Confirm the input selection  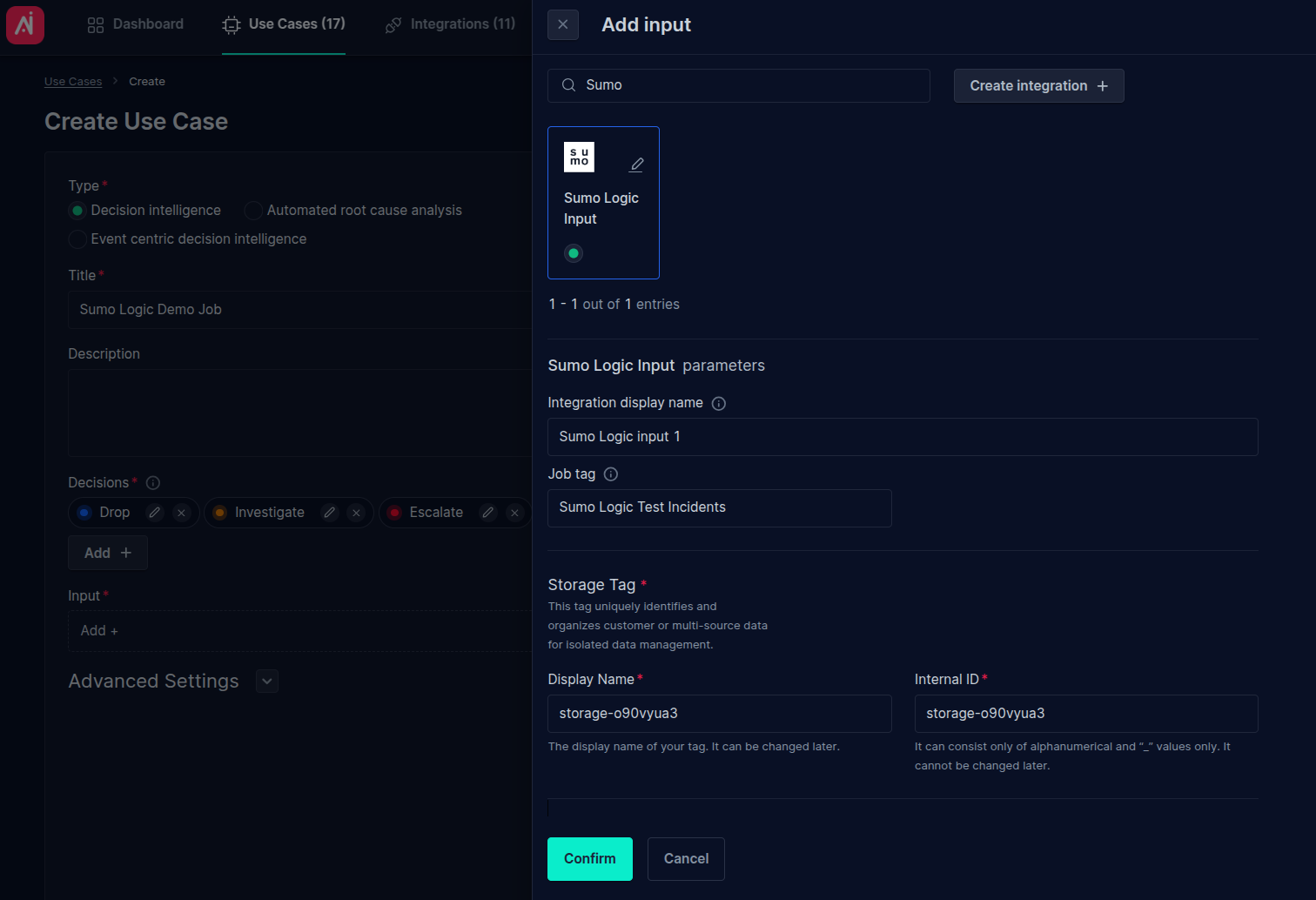pyautogui.click(x=590, y=859)
